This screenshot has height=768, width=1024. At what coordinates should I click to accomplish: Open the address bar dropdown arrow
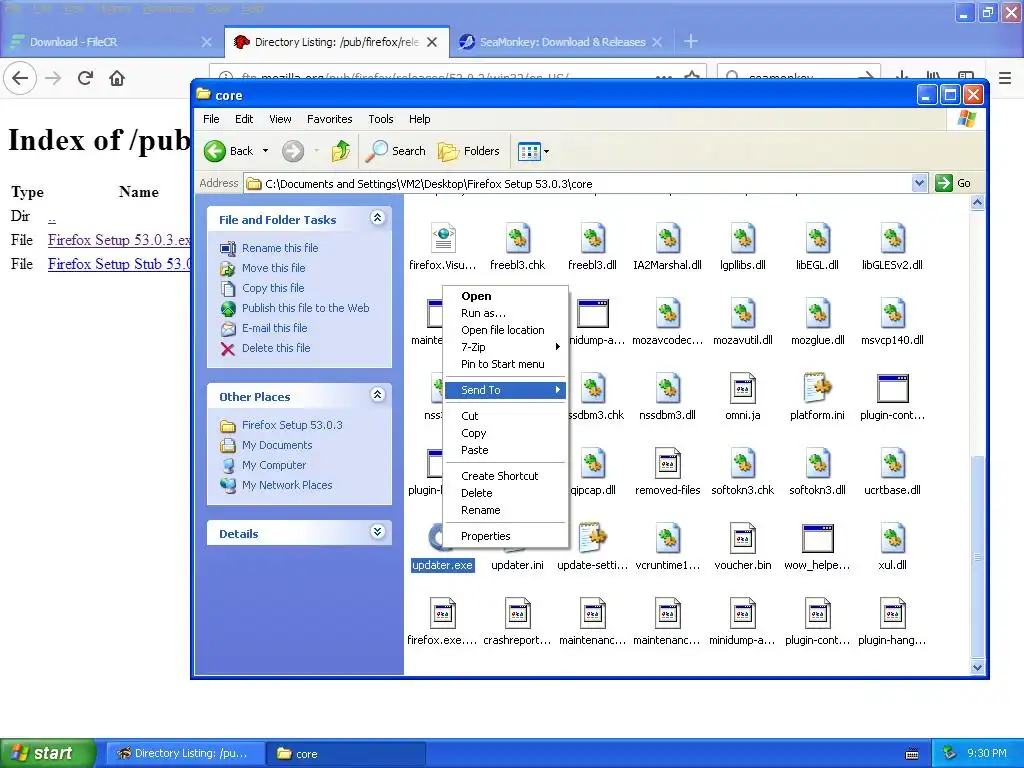919,184
